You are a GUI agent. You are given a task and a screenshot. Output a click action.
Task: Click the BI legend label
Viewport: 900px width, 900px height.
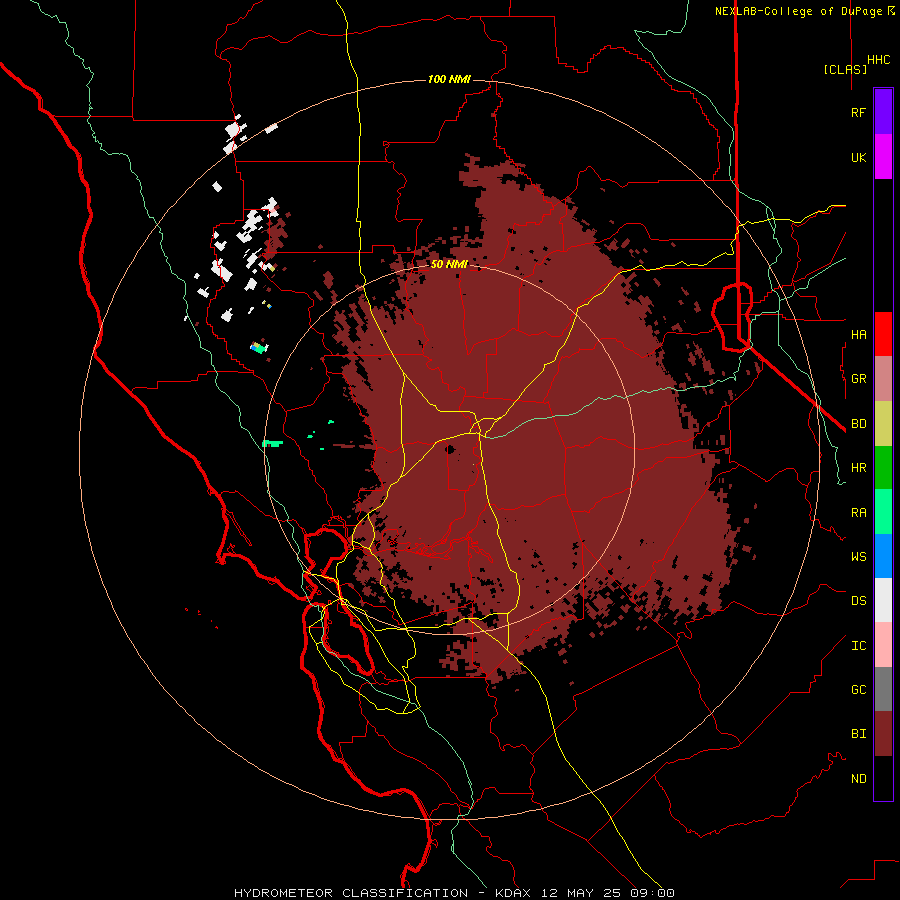click(858, 734)
